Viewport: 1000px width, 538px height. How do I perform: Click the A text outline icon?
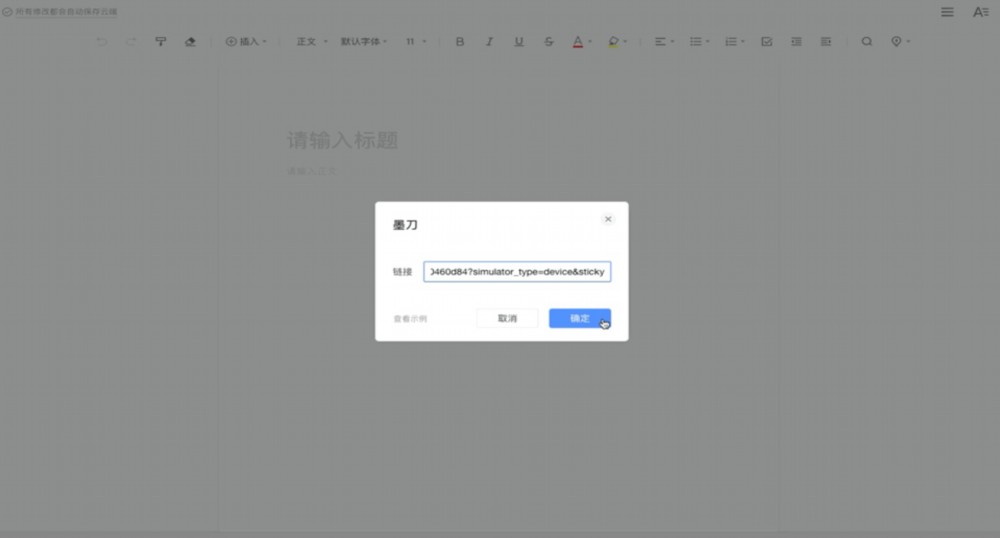(x=980, y=12)
